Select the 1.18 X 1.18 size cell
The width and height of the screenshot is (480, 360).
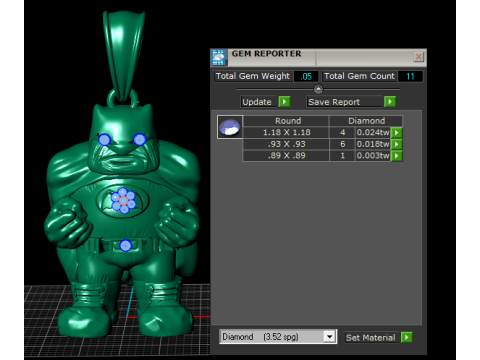click(x=286, y=132)
